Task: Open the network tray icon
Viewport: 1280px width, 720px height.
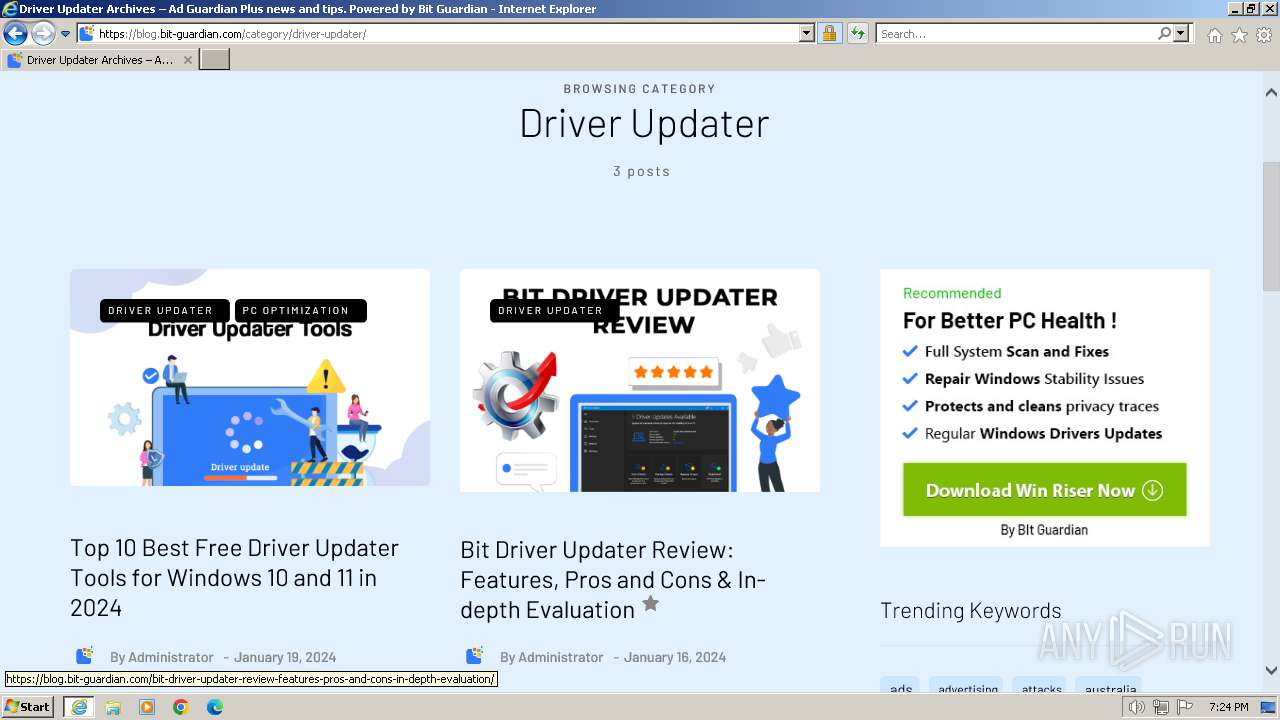Action: pos(1161,707)
